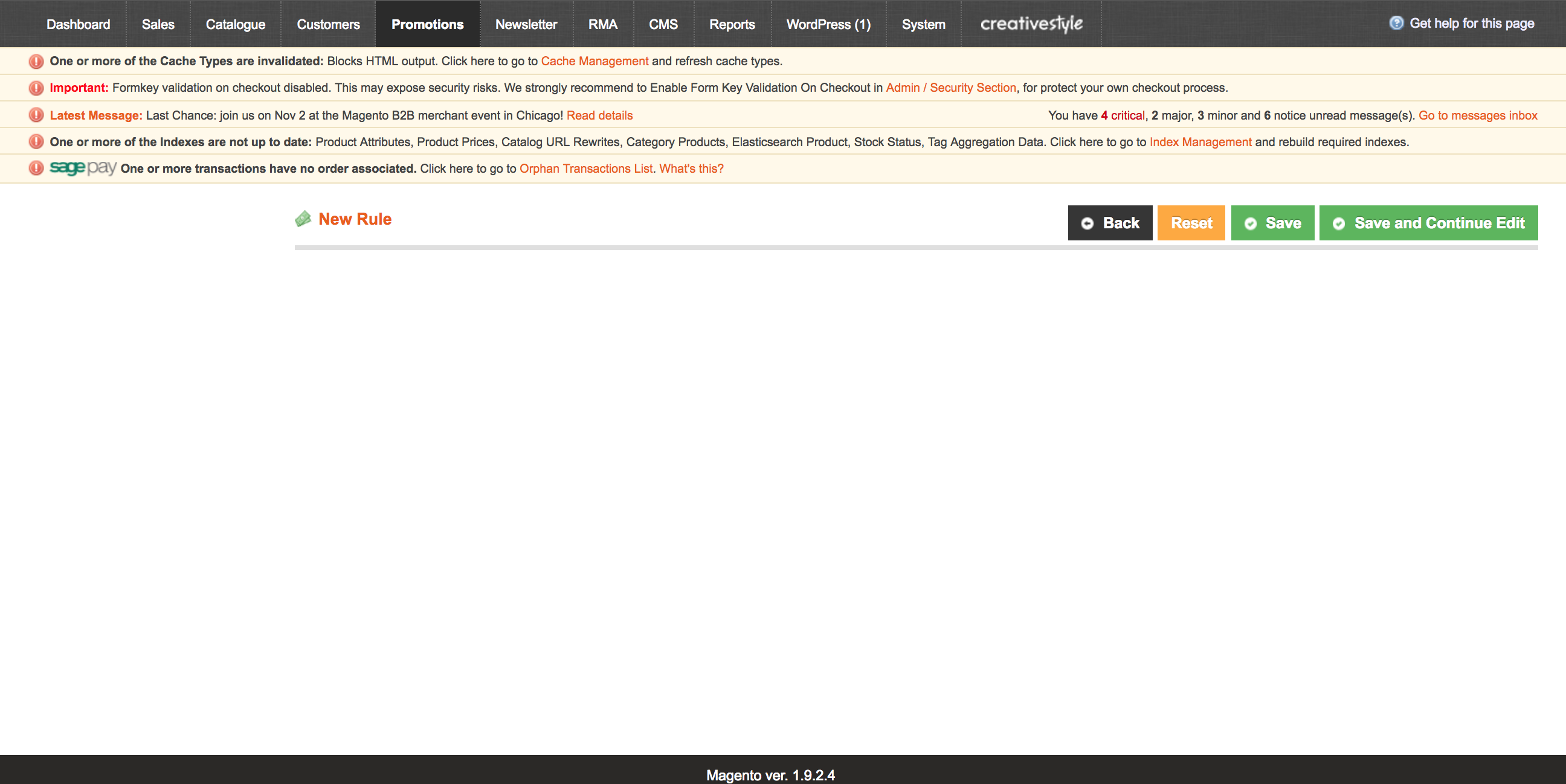1566x784 pixels.
Task: Click the Save button icon
Action: coord(1252,222)
